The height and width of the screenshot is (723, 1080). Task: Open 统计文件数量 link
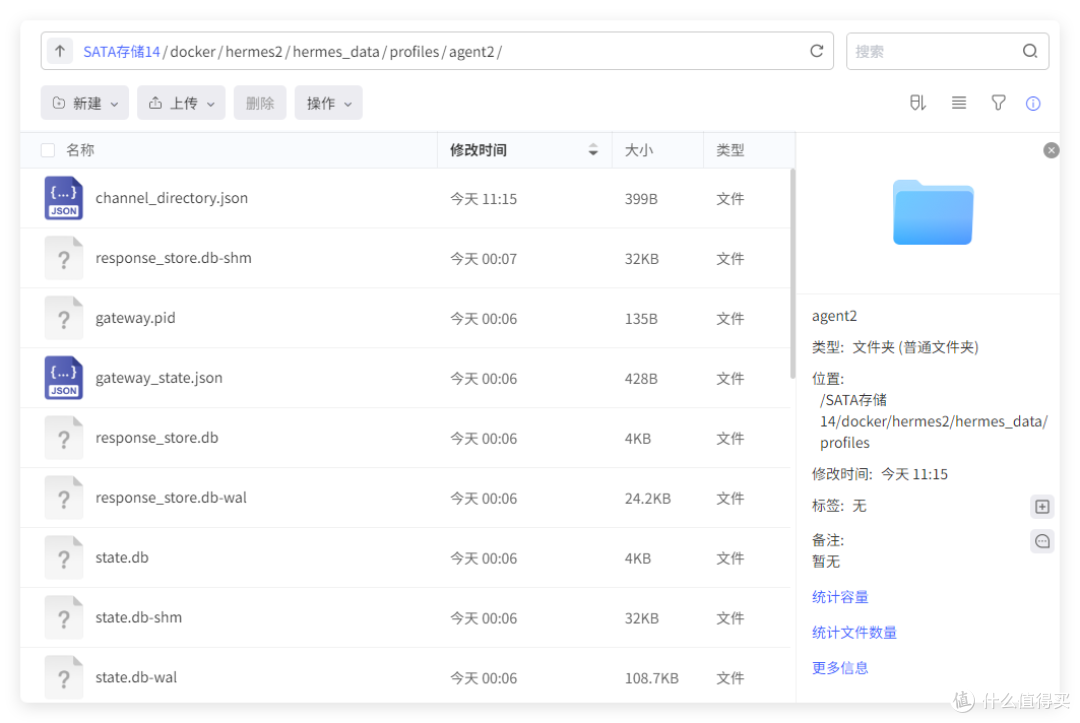[854, 632]
